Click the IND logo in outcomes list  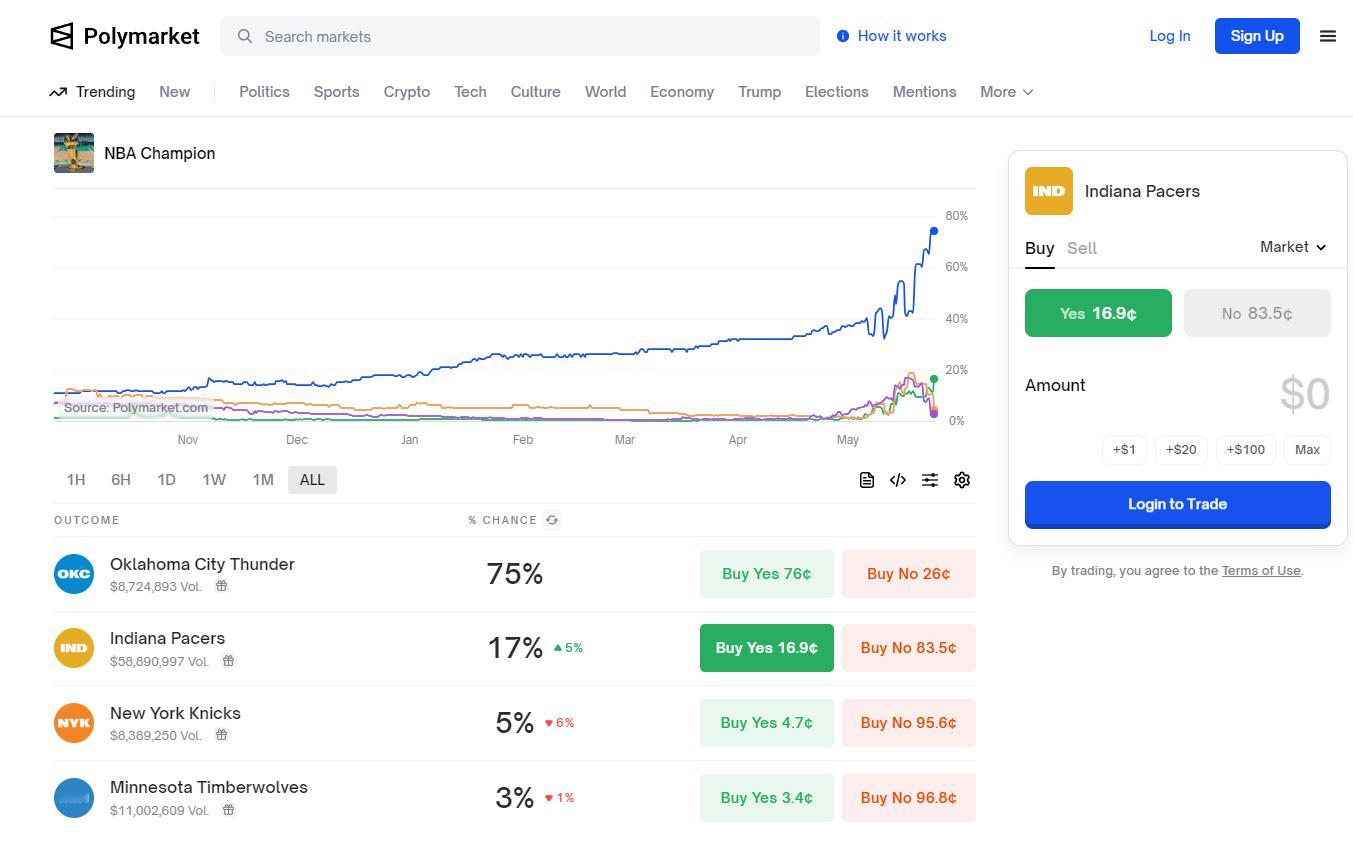click(74, 648)
